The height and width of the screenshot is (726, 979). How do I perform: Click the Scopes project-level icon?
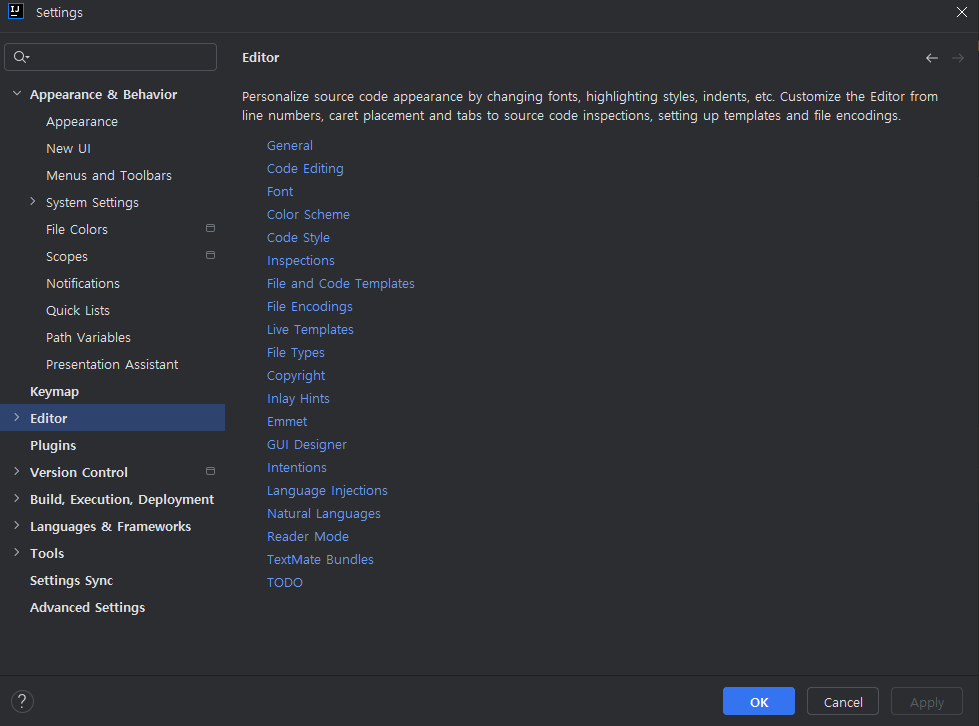pyautogui.click(x=210, y=256)
